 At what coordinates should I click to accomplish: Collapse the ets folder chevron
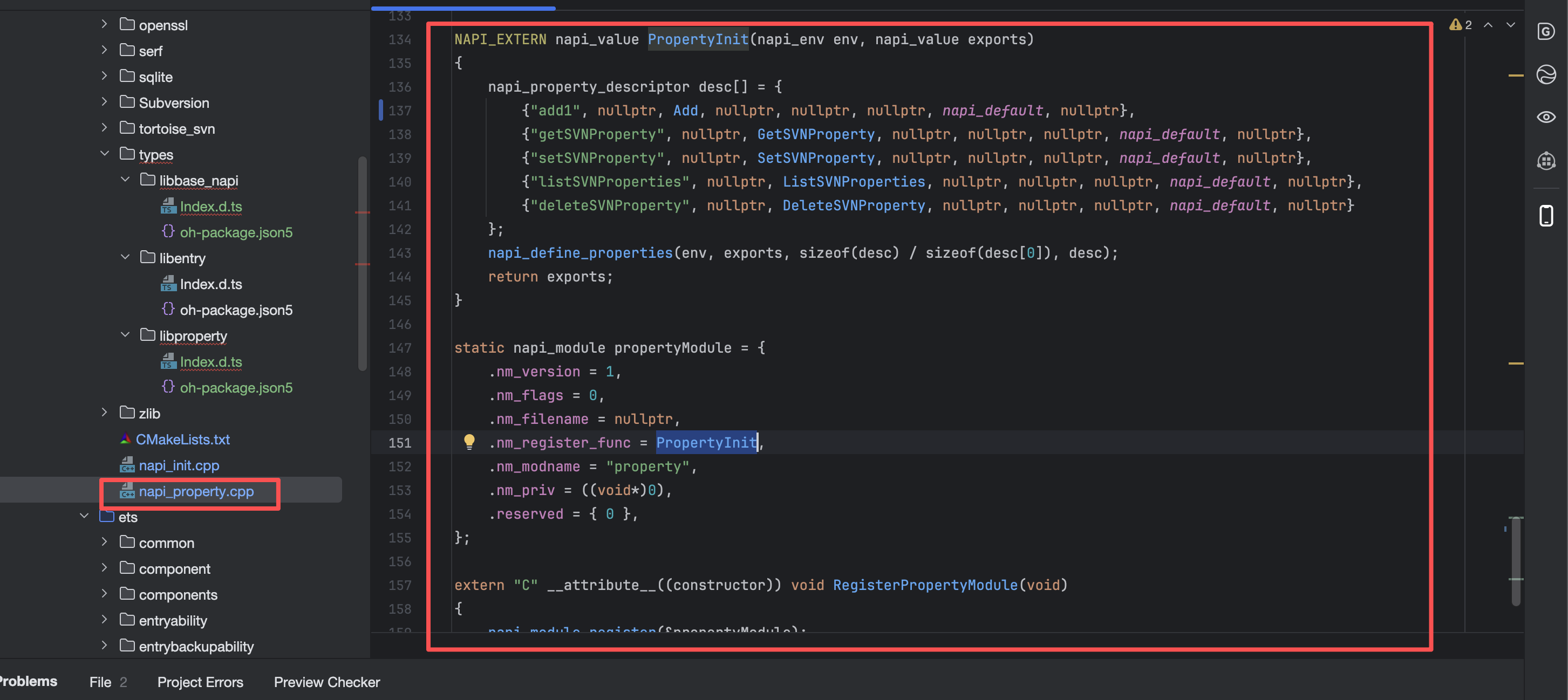(x=84, y=516)
